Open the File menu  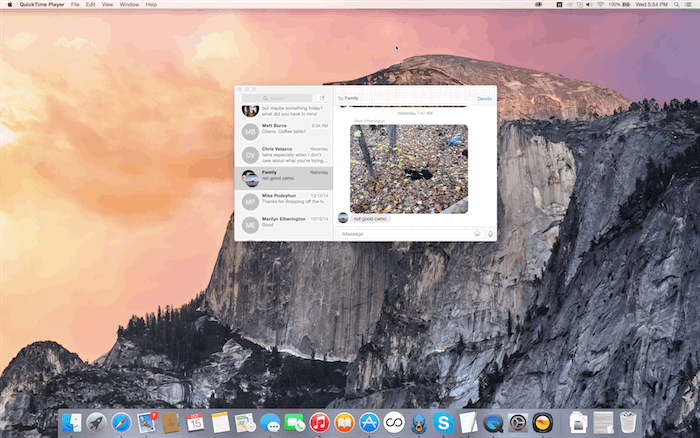[x=75, y=4]
